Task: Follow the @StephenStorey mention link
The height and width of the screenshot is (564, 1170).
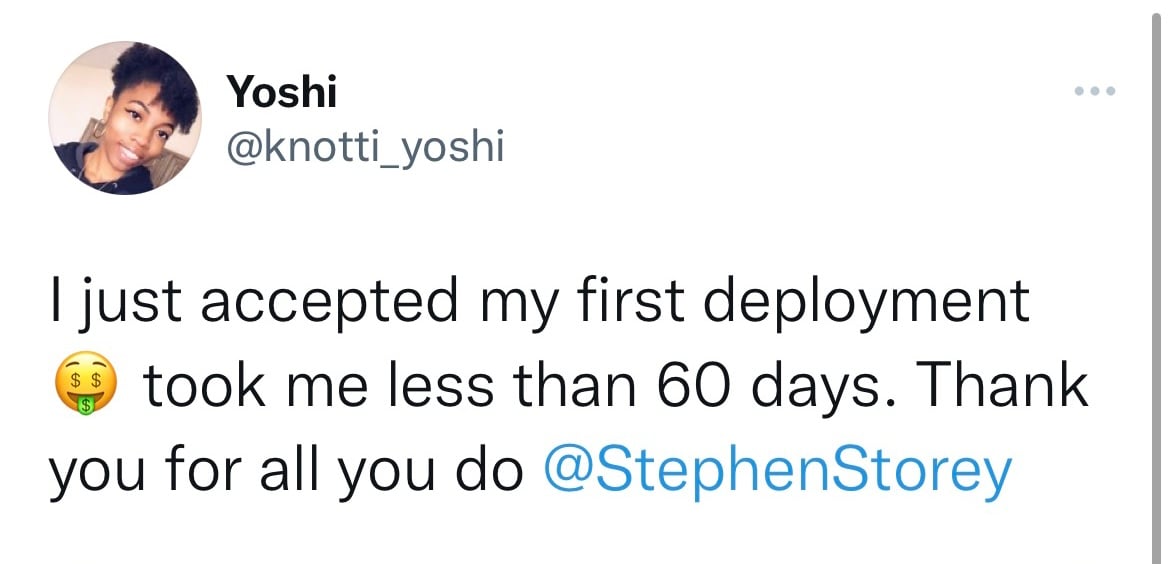Action: coord(777,468)
